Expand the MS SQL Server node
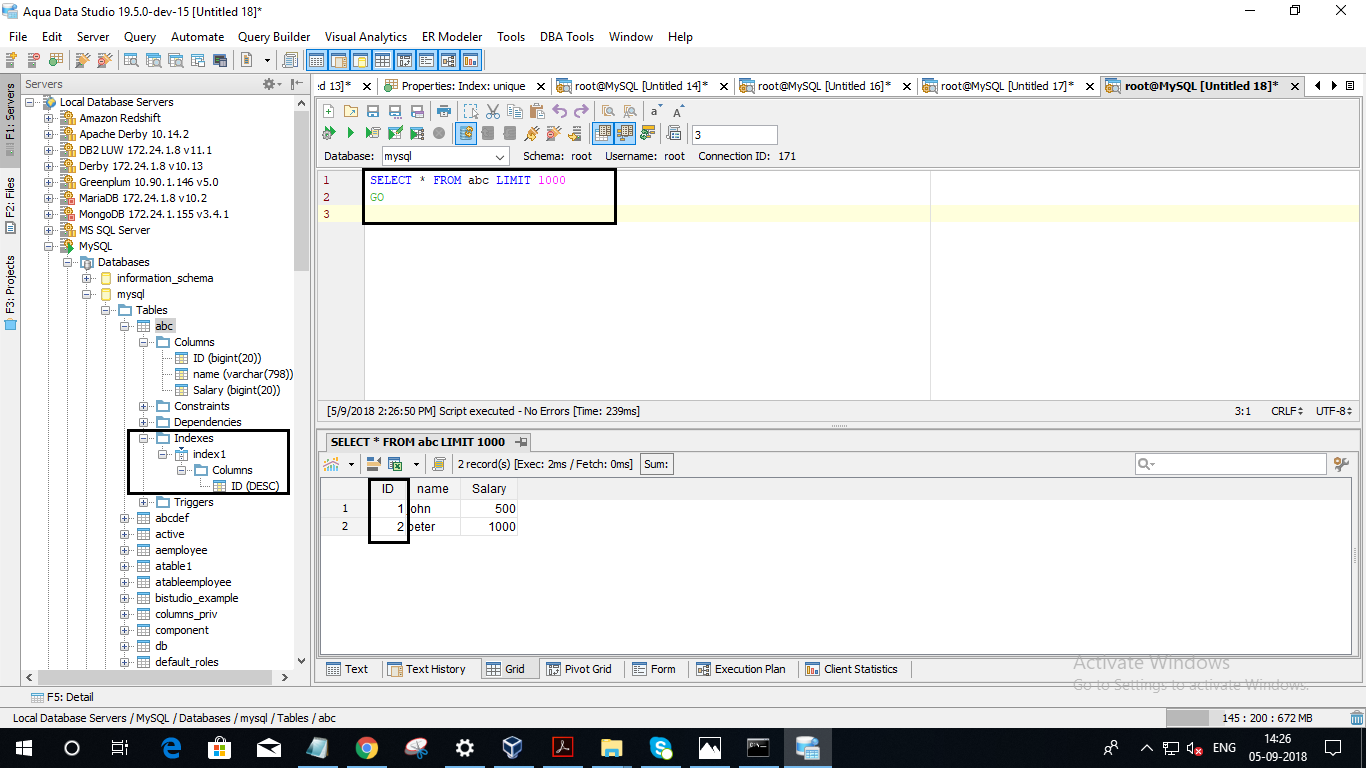The image size is (1366, 768). coord(49,230)
